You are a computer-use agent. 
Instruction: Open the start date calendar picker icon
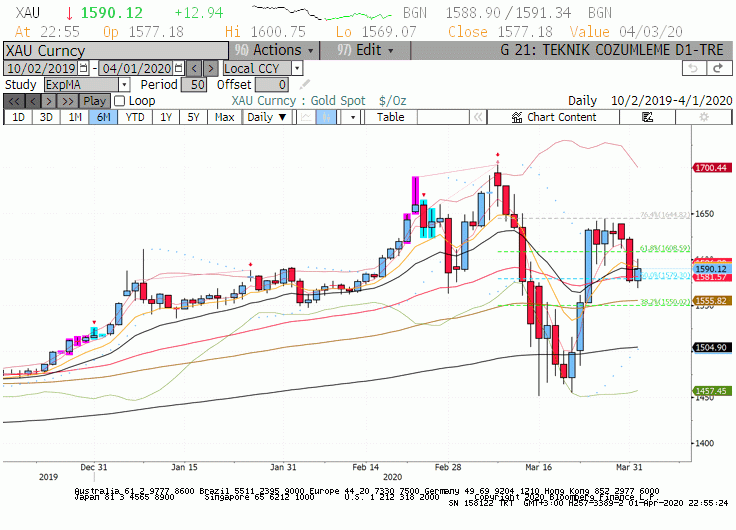tap(83, 69)
